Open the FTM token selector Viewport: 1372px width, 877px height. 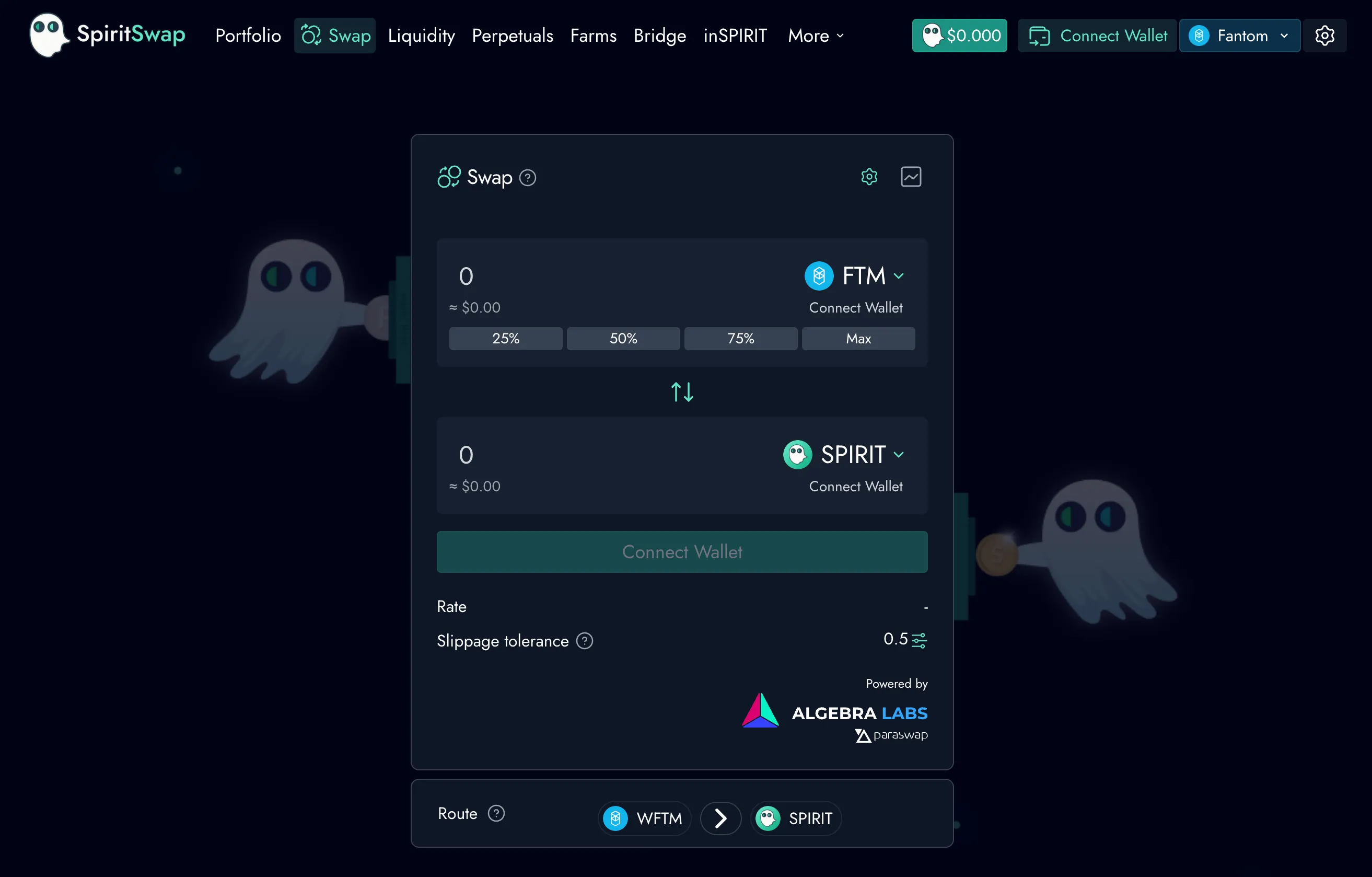[854, 276]
